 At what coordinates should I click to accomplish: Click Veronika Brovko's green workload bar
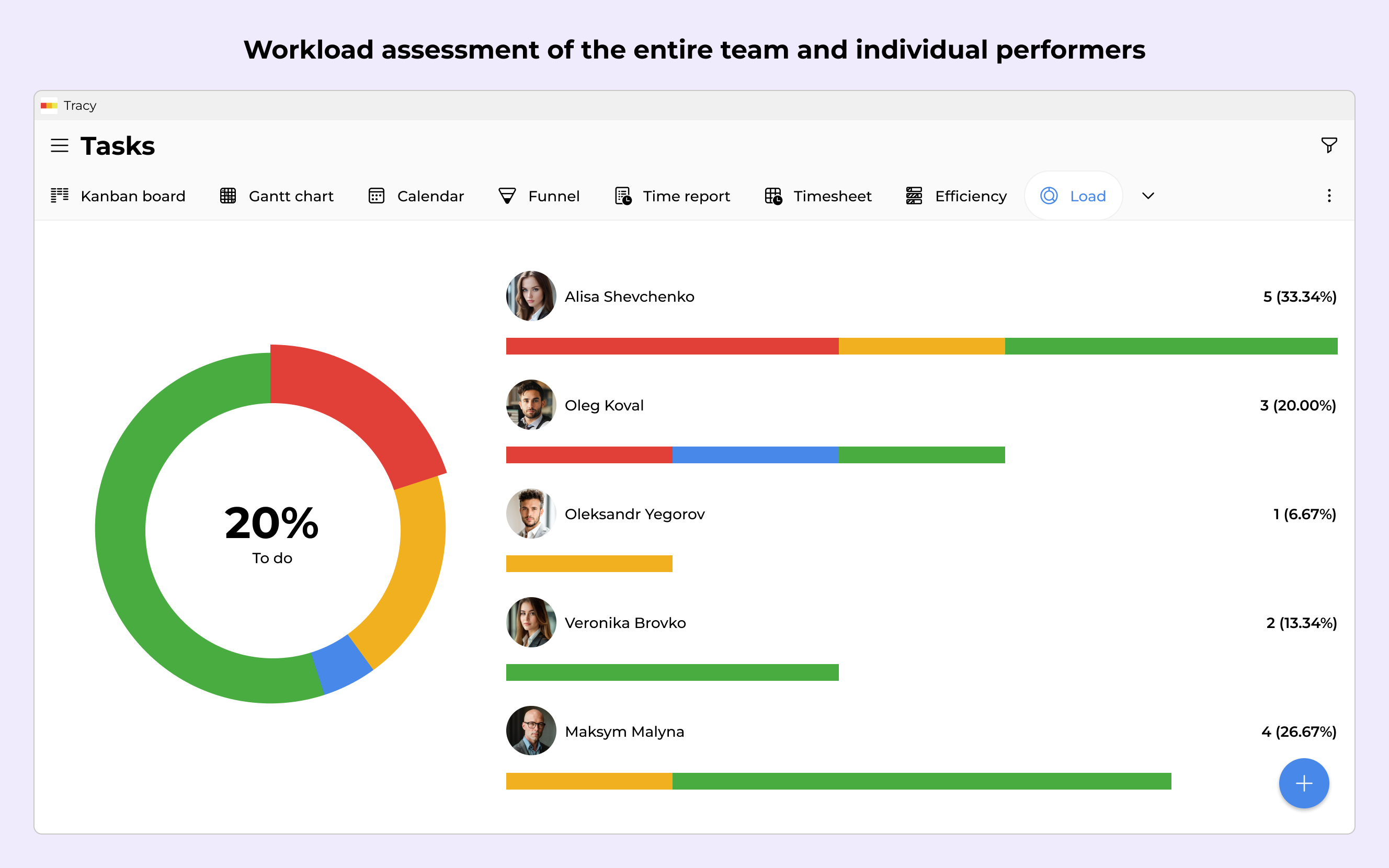[671, 672]
